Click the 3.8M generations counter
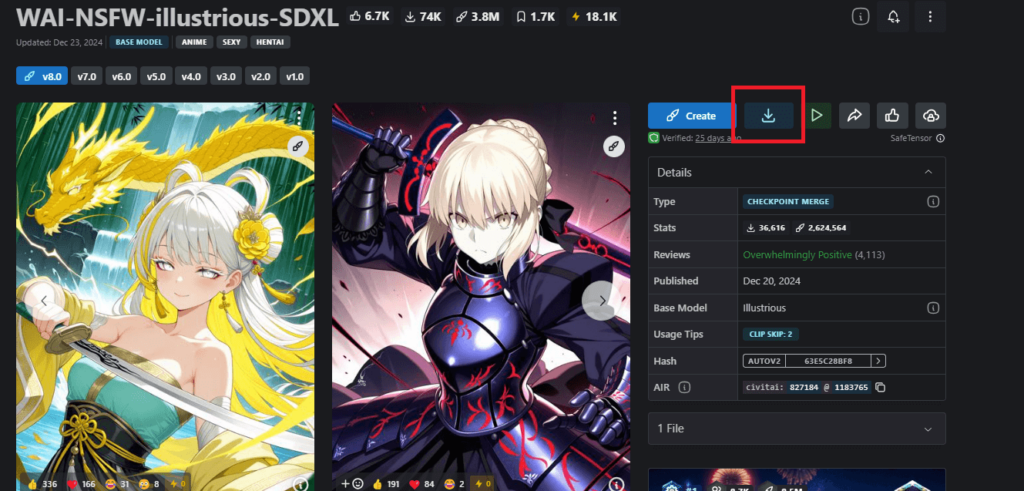Screen dimensions: 1024x491 pyautogui.click(x=477, y=16)
